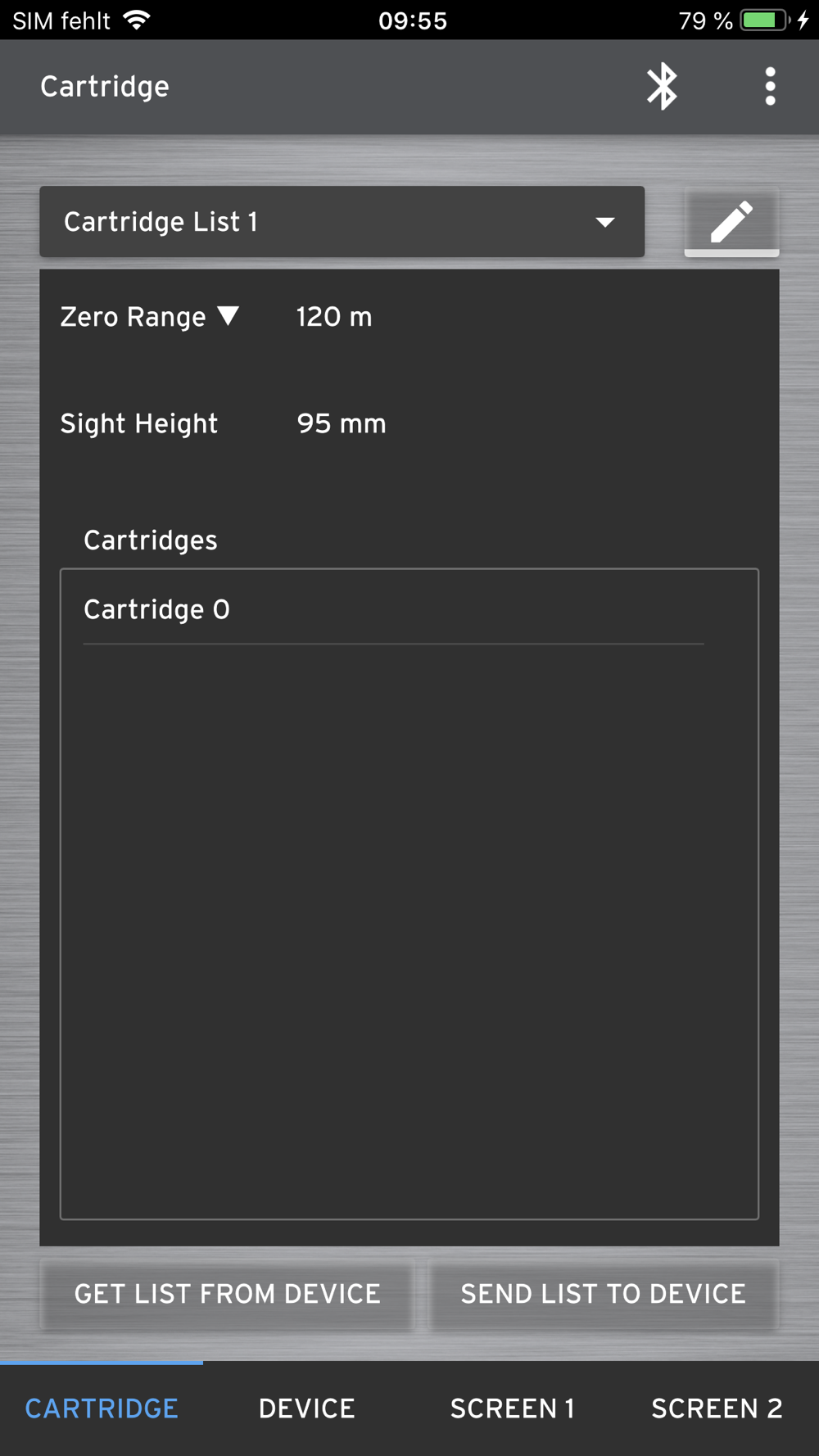Switch to the Screen 1 tab
819x1456 pixels.
[512, 1408]
